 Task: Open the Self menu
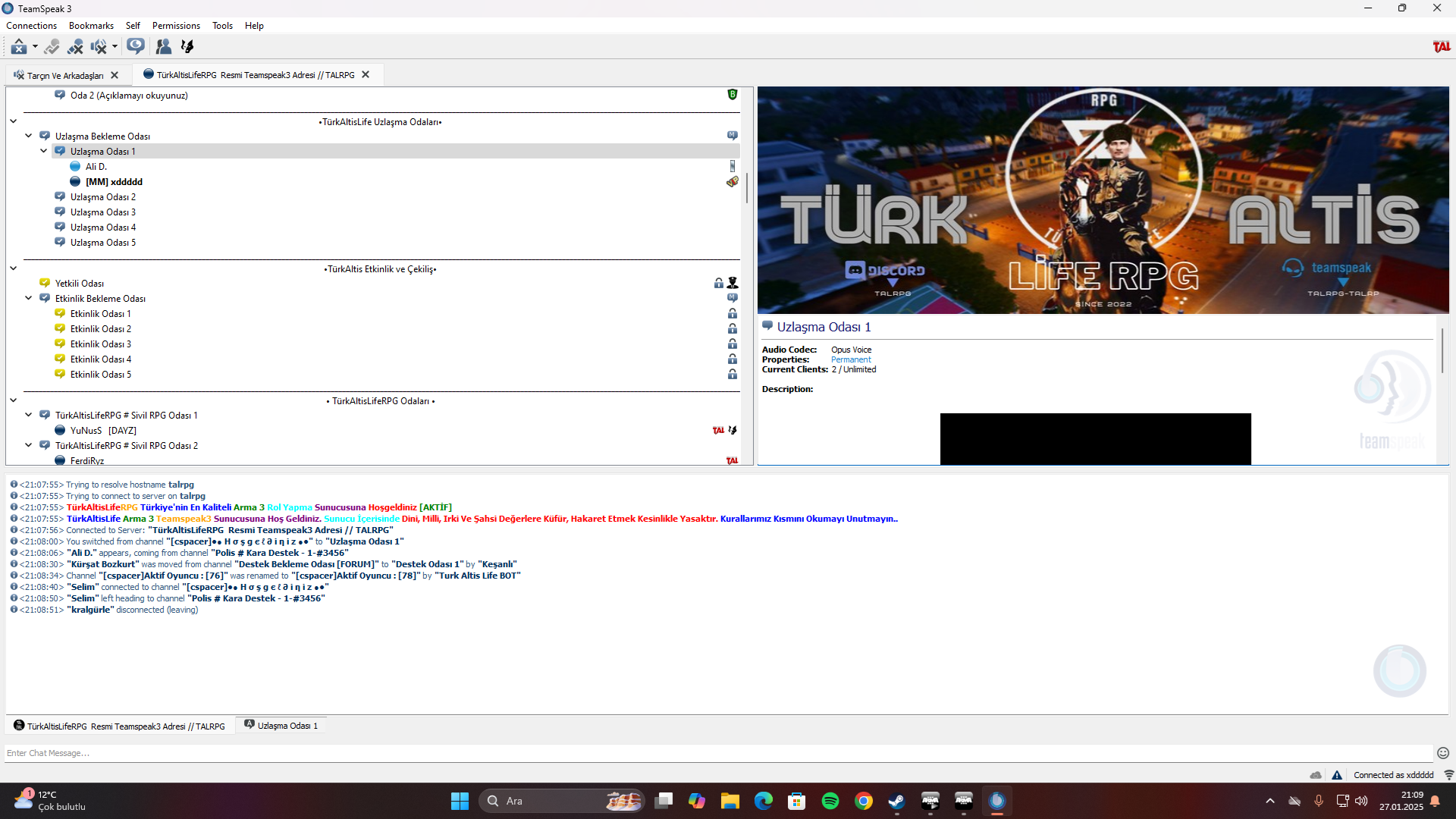[x=133, y=26]
